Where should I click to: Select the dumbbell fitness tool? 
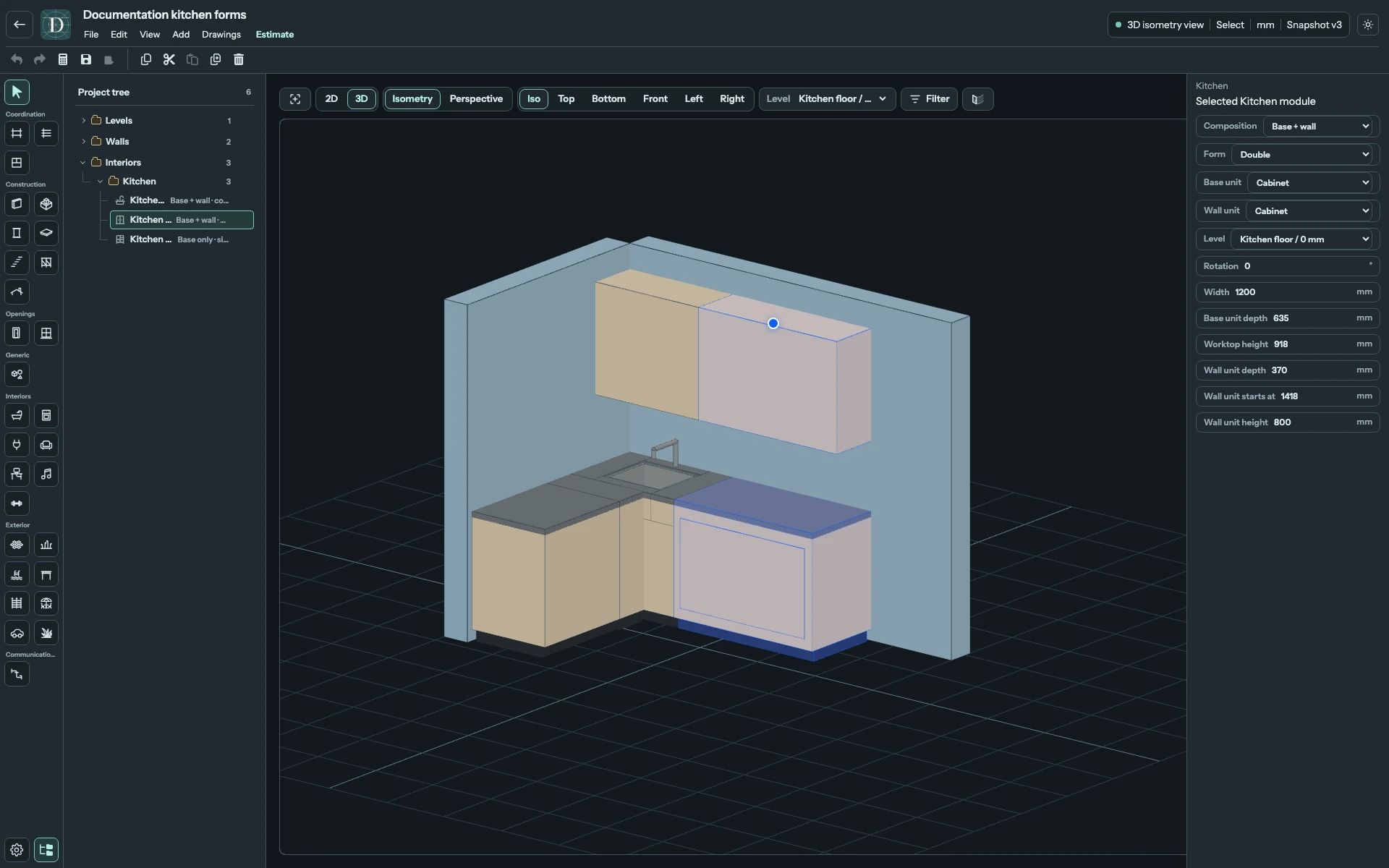(17, 503)
